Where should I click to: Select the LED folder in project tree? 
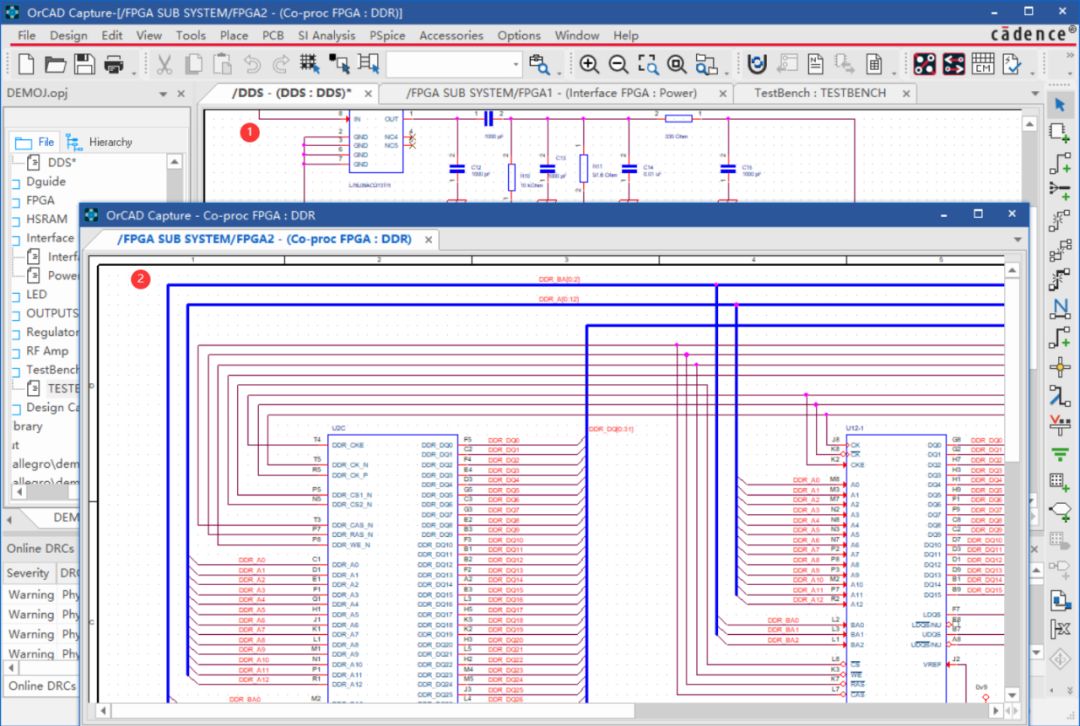pos(37,294)
